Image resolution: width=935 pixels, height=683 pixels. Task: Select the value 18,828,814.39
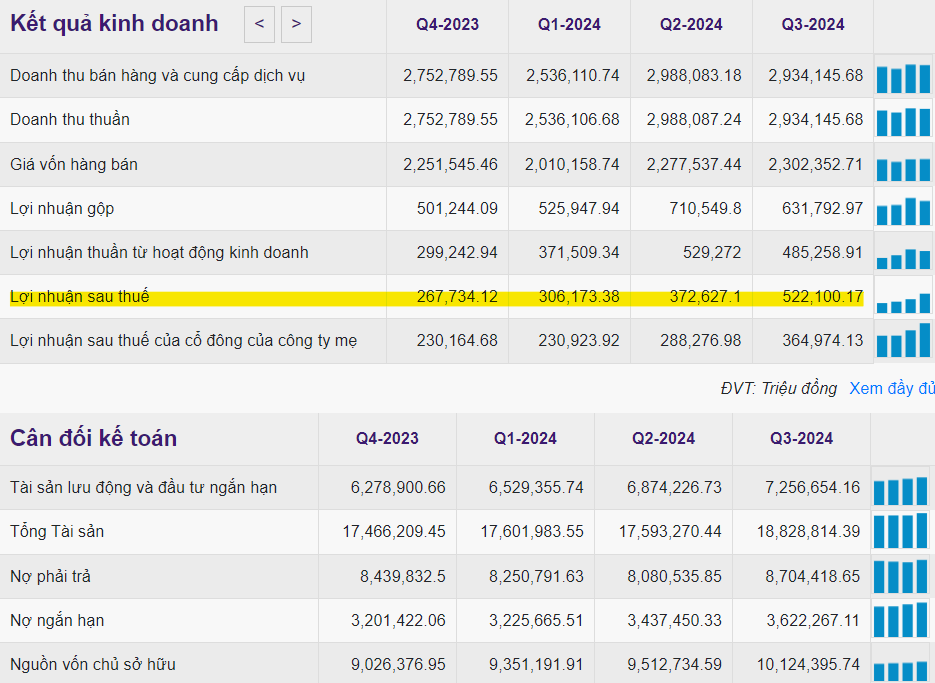(809, 531)
